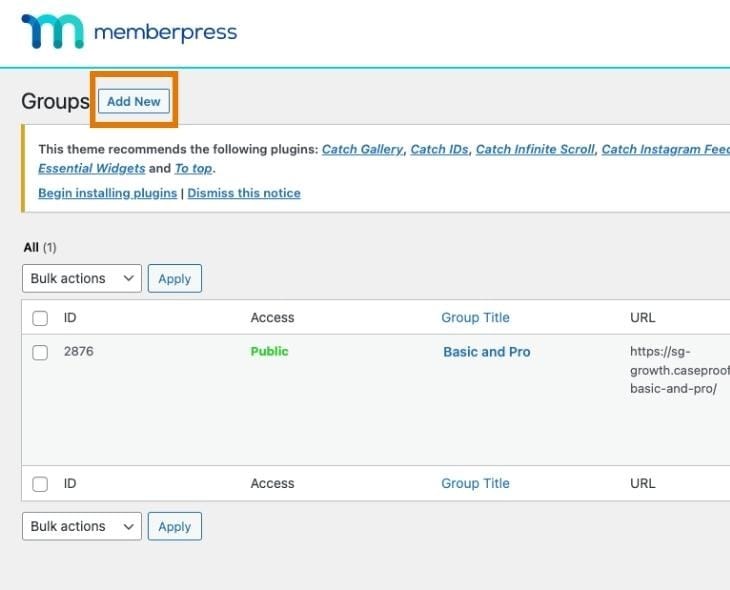Toggle select-all checkbox in table footer
The height and width of the screenshot is (590, 730).
coord(40,484)
